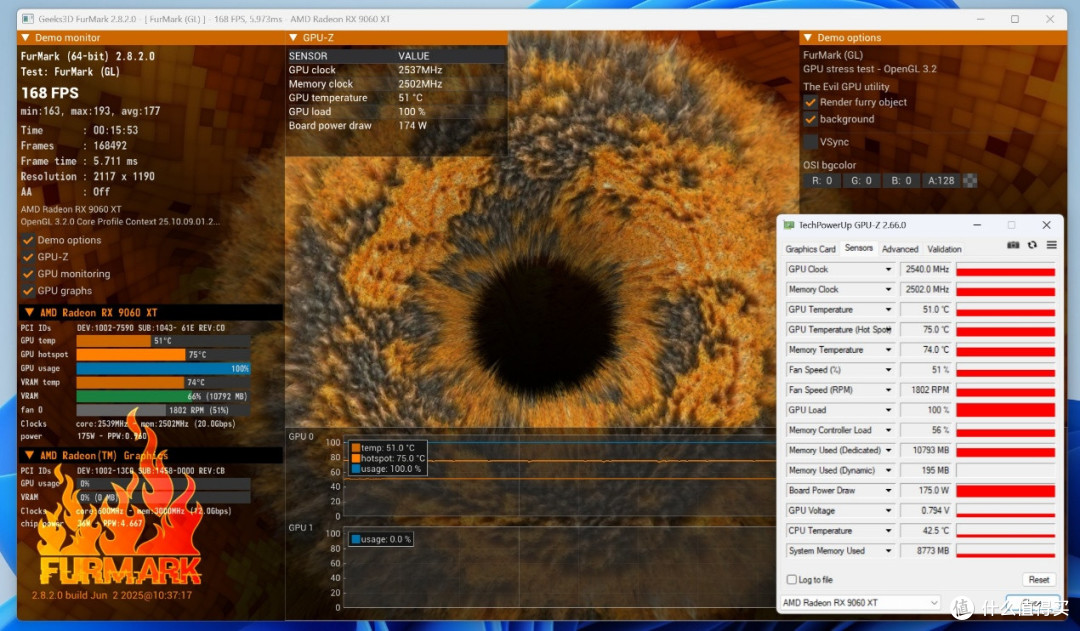Enable the Log to file checkbox
This screenshot has height=631, width=1080.
pyautogui.click(x=791, y=579)
